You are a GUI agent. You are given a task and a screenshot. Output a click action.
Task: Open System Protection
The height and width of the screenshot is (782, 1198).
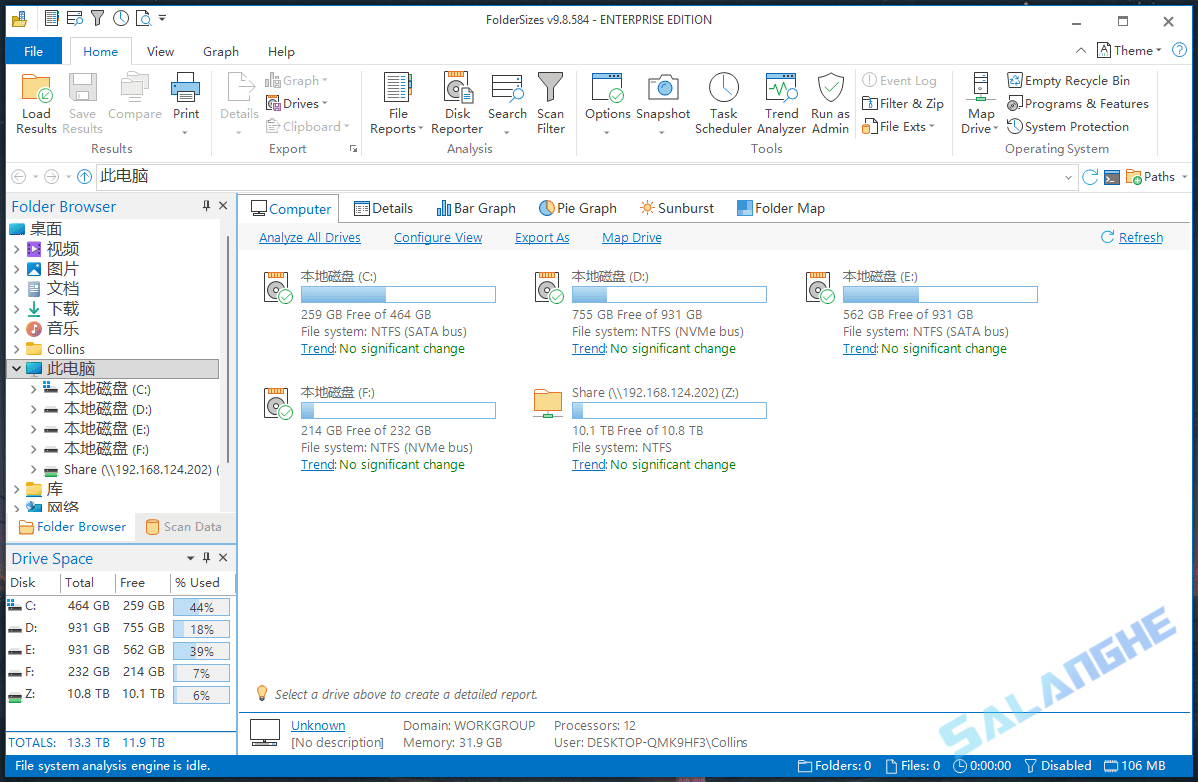(x=1069, y=126)
